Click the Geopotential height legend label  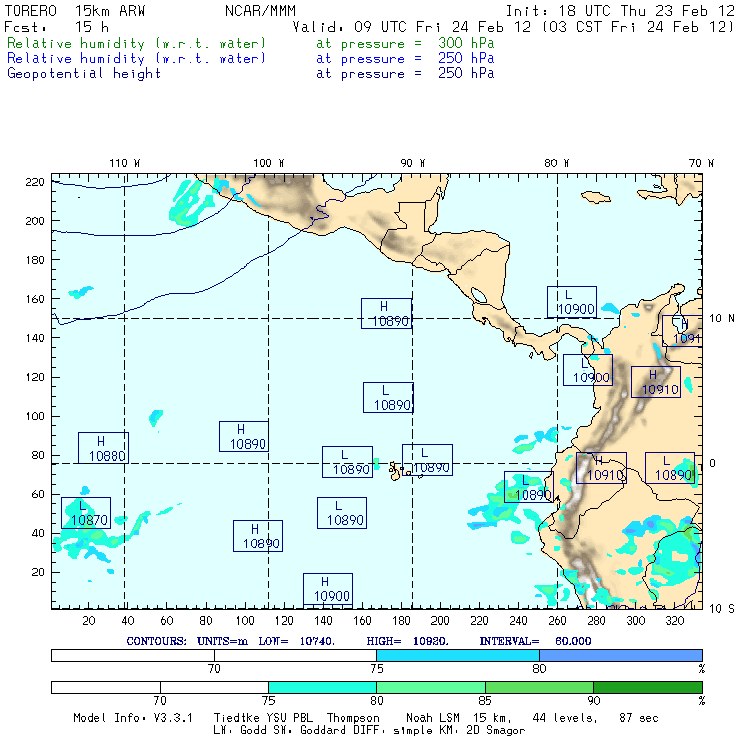pyautogui.click(x=84, y=74)
